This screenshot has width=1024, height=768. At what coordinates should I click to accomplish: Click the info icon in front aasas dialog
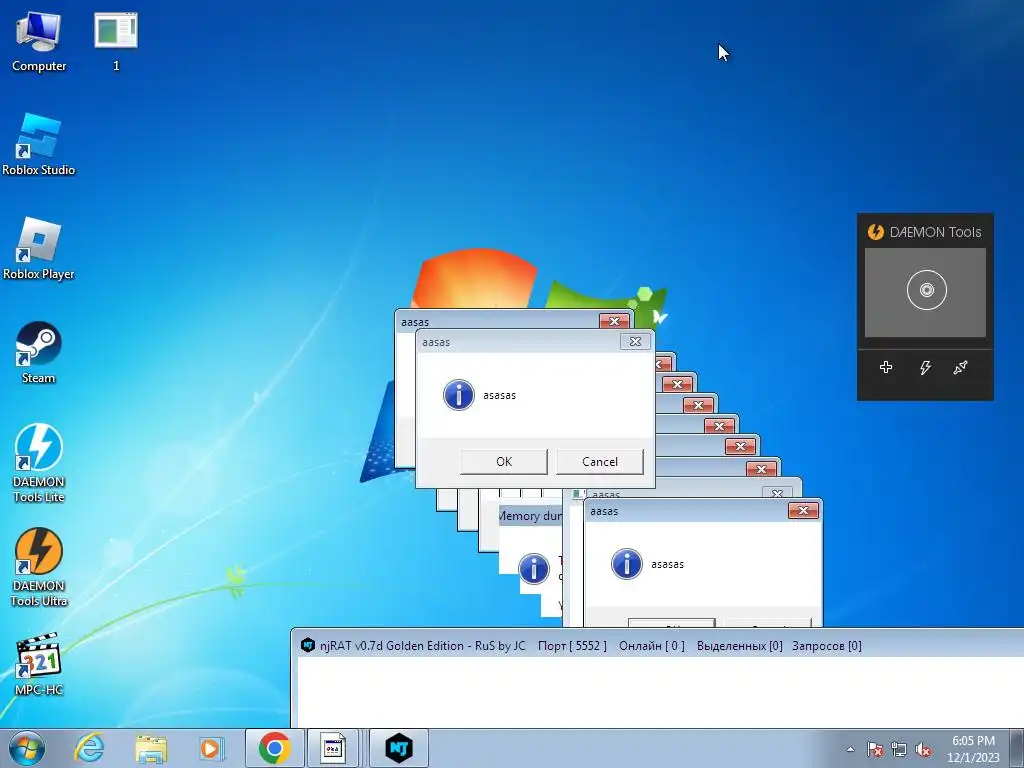click(458, 395)
